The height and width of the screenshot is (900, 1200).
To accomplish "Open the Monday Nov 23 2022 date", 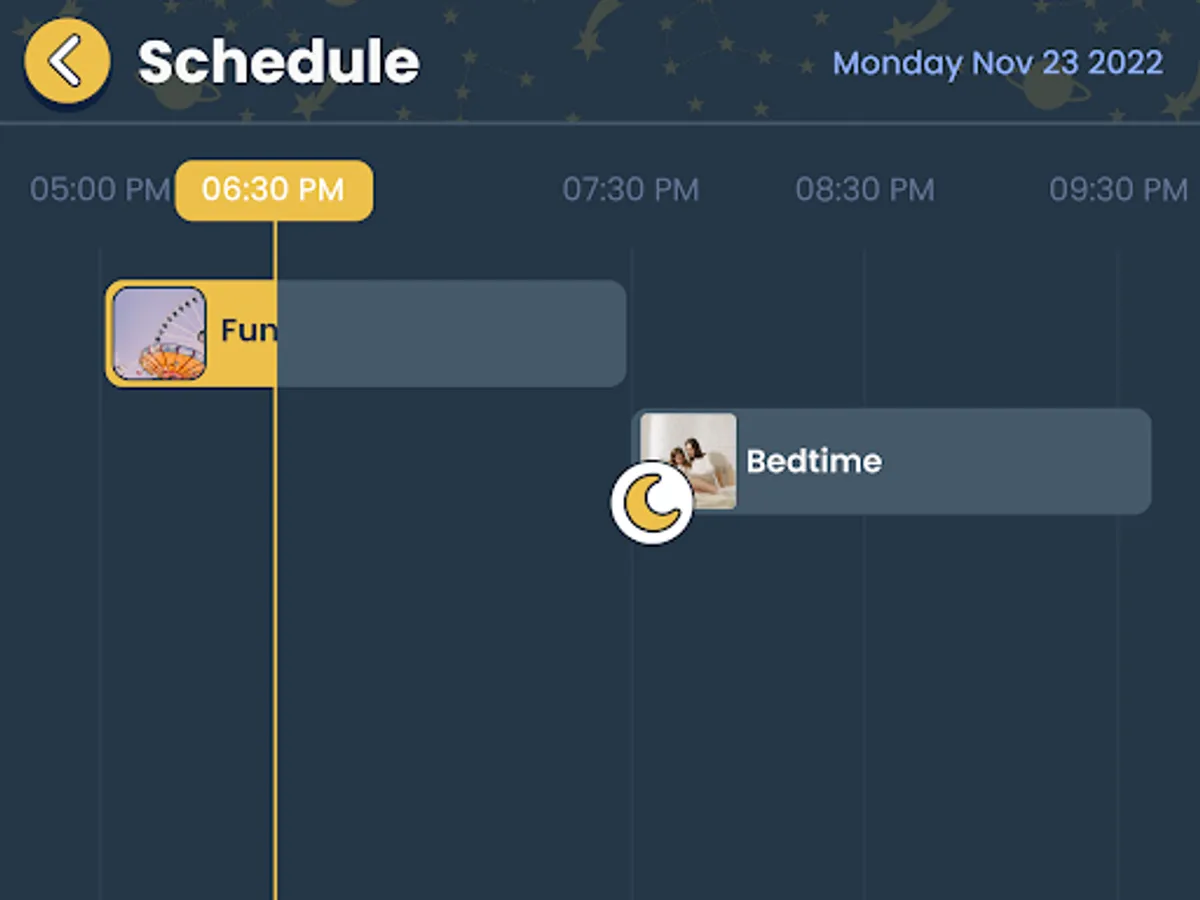I will pos(997,63).
